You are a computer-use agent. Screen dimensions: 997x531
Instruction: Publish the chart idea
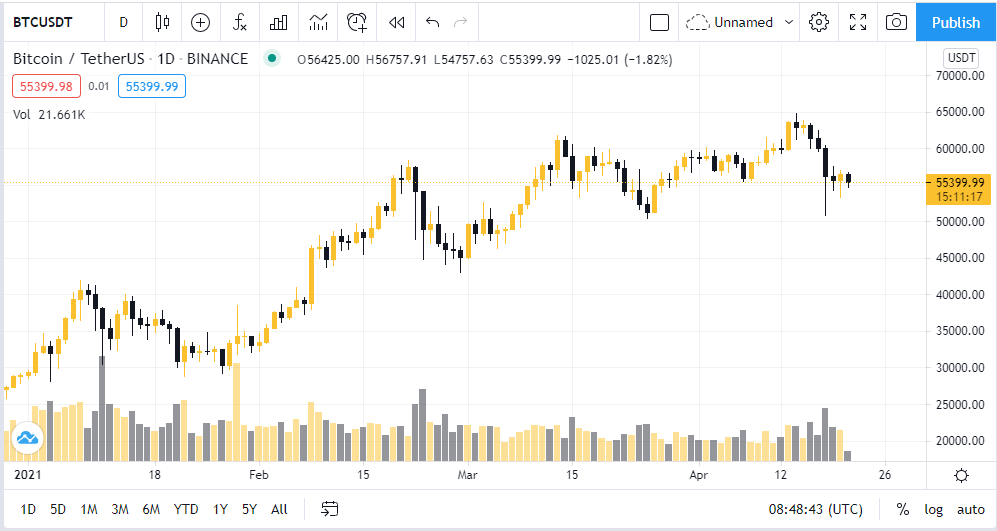coord(956,22)
